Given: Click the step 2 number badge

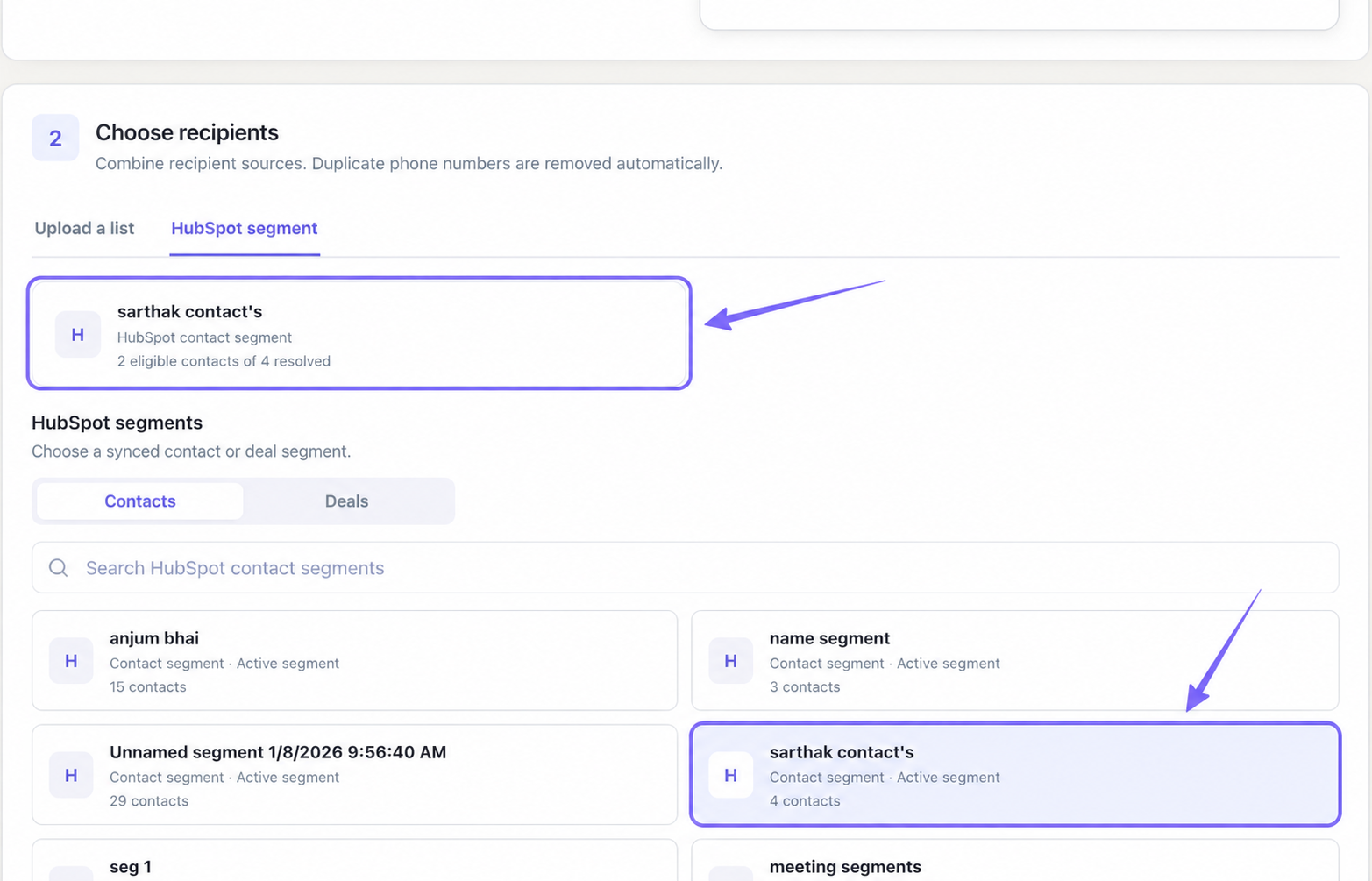Looking at the screenshot, I should click(x=55, y=138).
